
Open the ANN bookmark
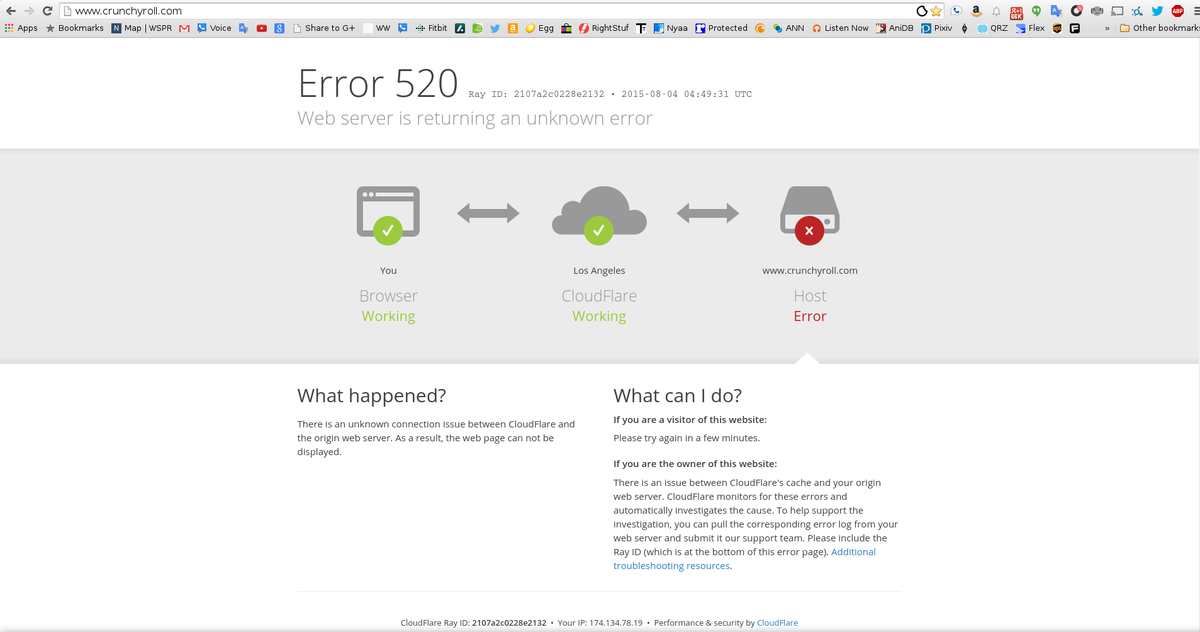click(x=788, y=28)
